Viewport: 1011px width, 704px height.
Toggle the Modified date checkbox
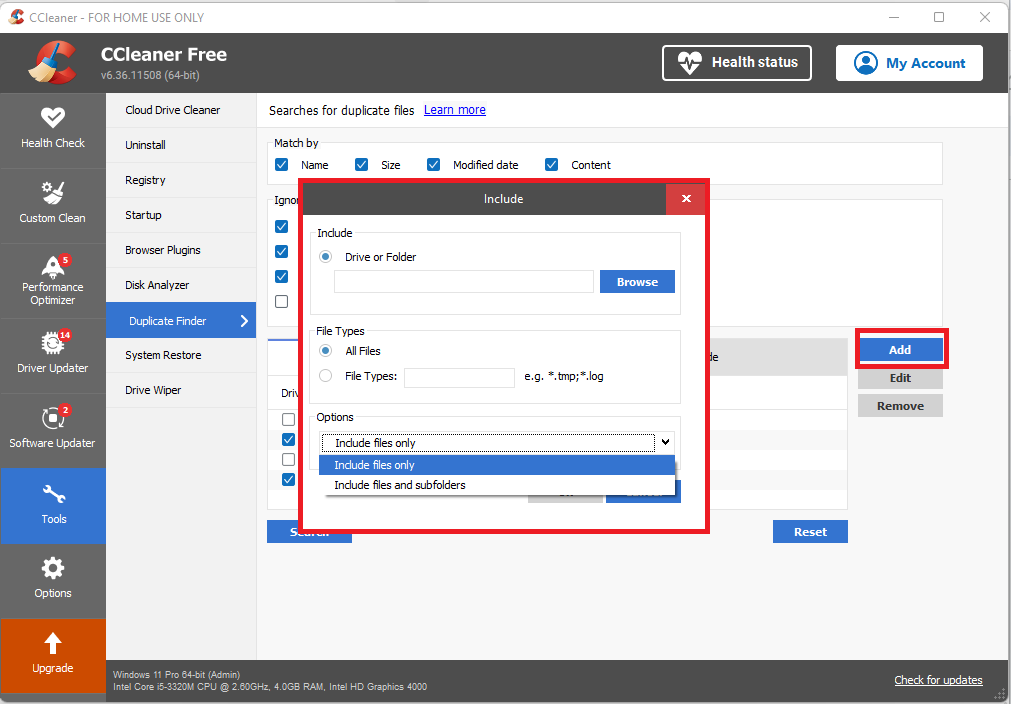[x=434, y=165]
